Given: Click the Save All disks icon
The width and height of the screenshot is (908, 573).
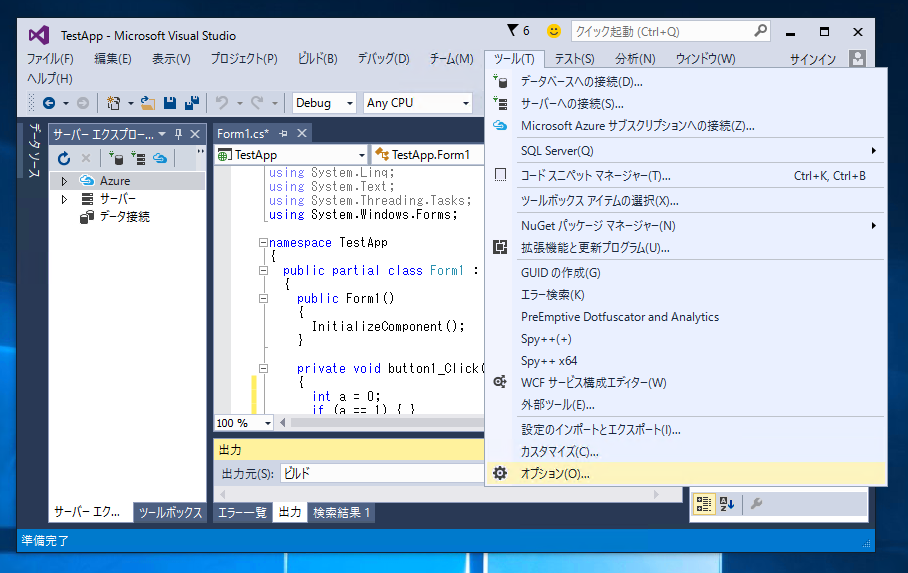Looking at the screenshot, I should (192, 103).
